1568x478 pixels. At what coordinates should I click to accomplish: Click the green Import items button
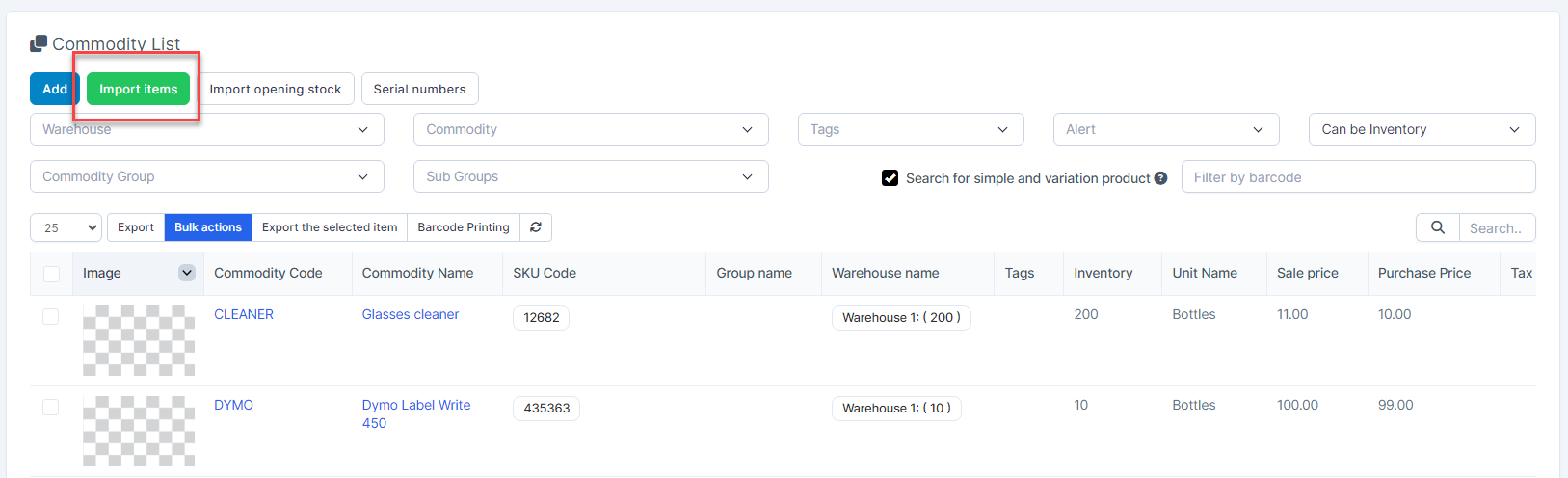click(x=138, y=89)
